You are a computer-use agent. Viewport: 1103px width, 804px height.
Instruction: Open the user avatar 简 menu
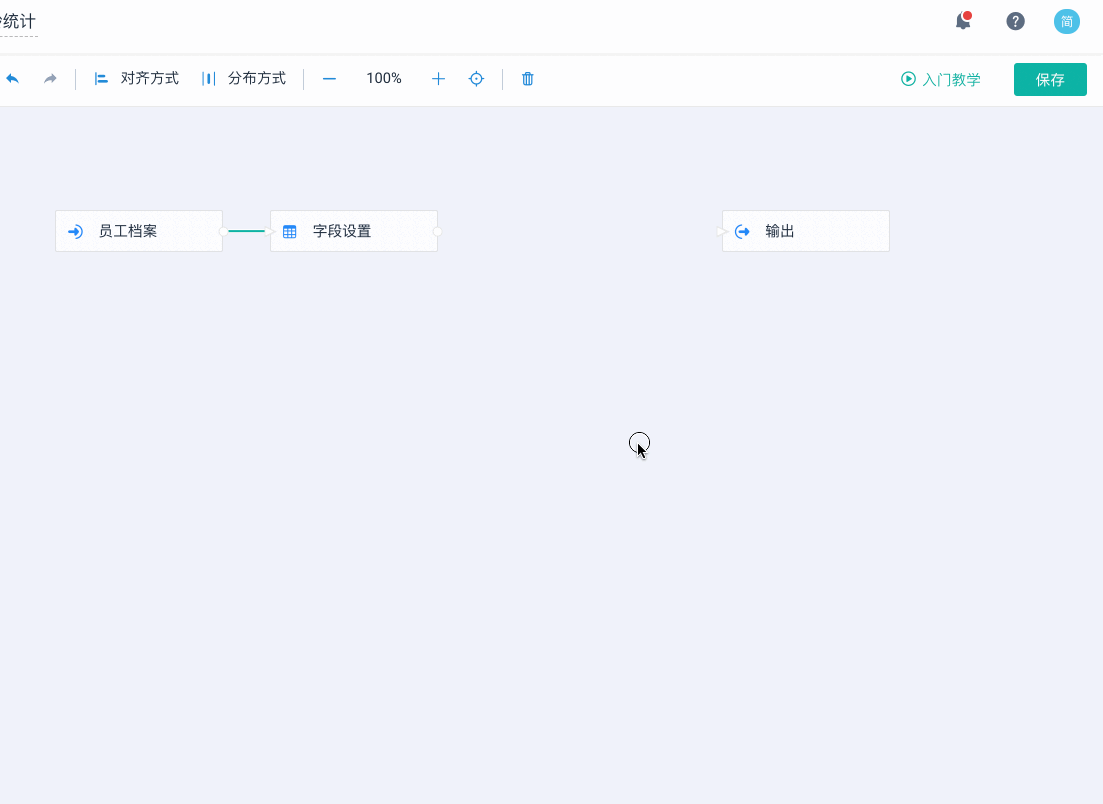pyautogui.click(x=1066, y=21)
